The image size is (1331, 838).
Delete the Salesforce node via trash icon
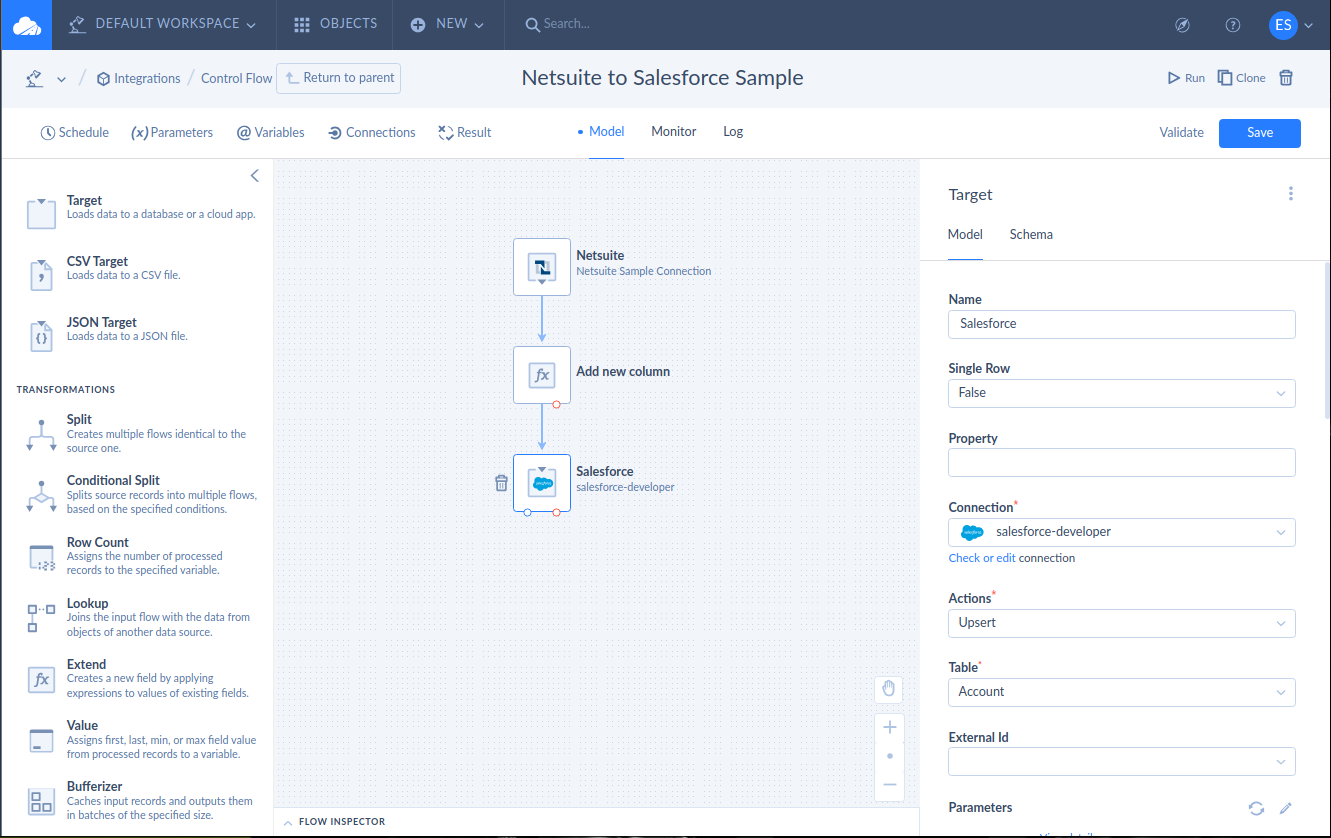pos(502,483)
